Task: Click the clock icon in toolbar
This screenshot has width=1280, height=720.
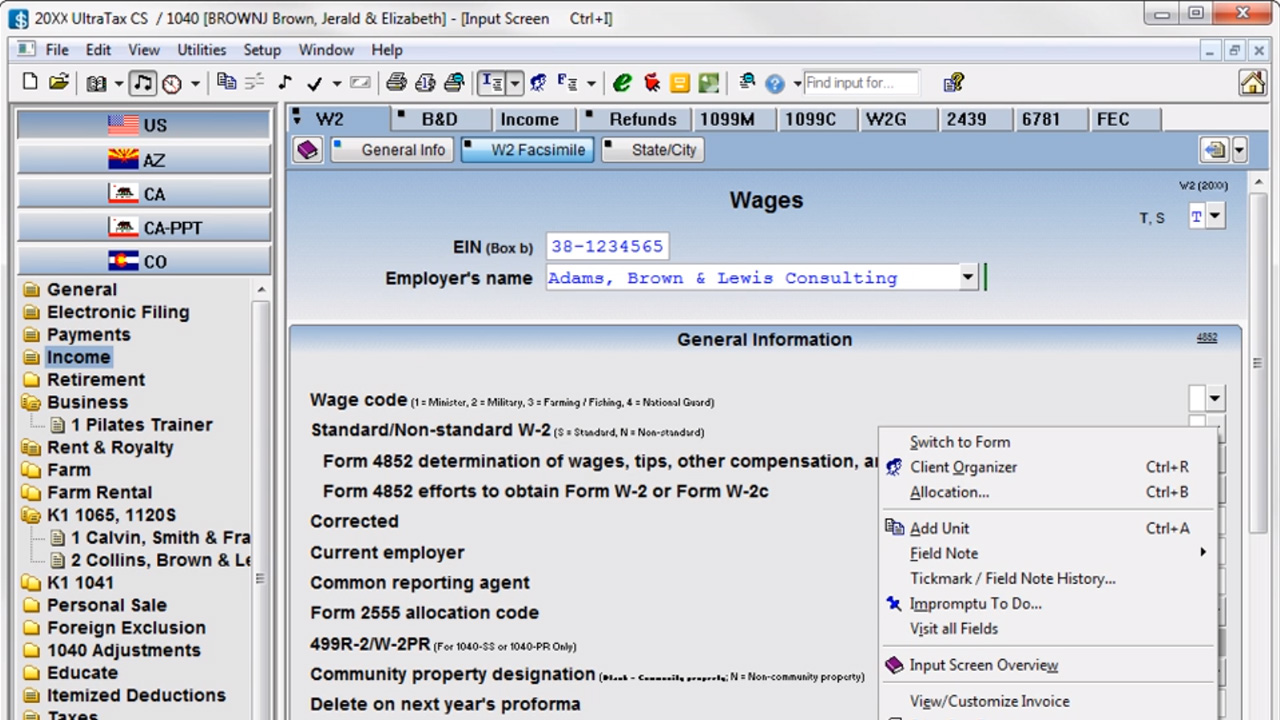Action: pos(172,84)
